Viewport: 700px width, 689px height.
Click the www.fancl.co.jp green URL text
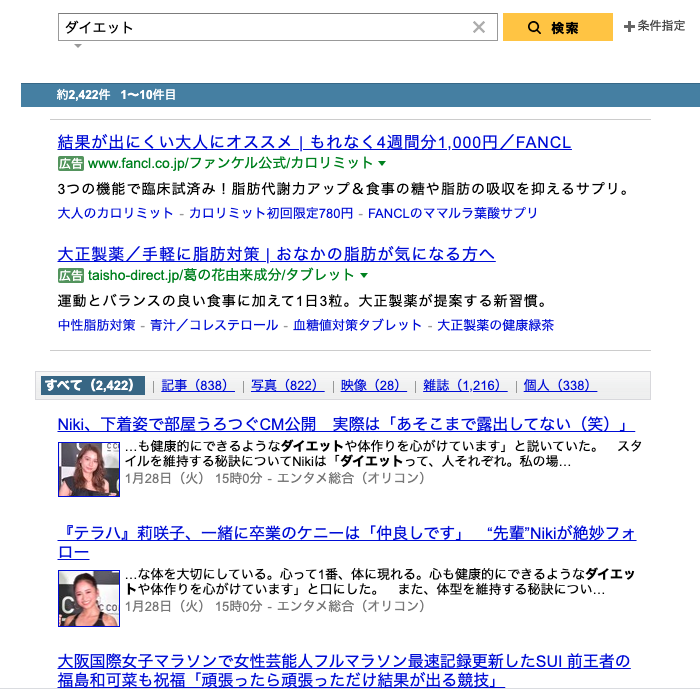pos(230,163)
